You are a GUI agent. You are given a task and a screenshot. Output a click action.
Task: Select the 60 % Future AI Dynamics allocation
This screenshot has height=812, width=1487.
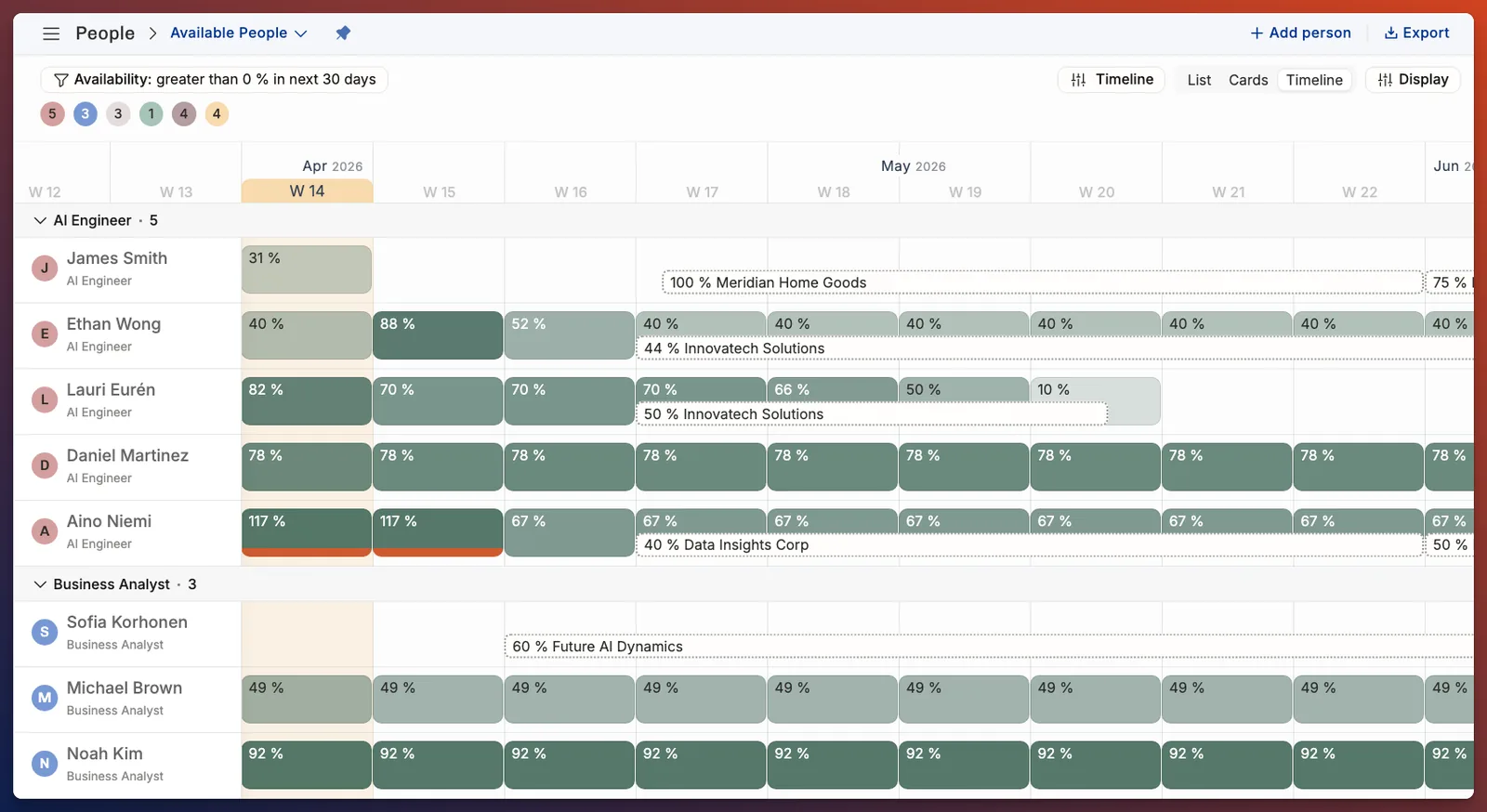point(990,647)
